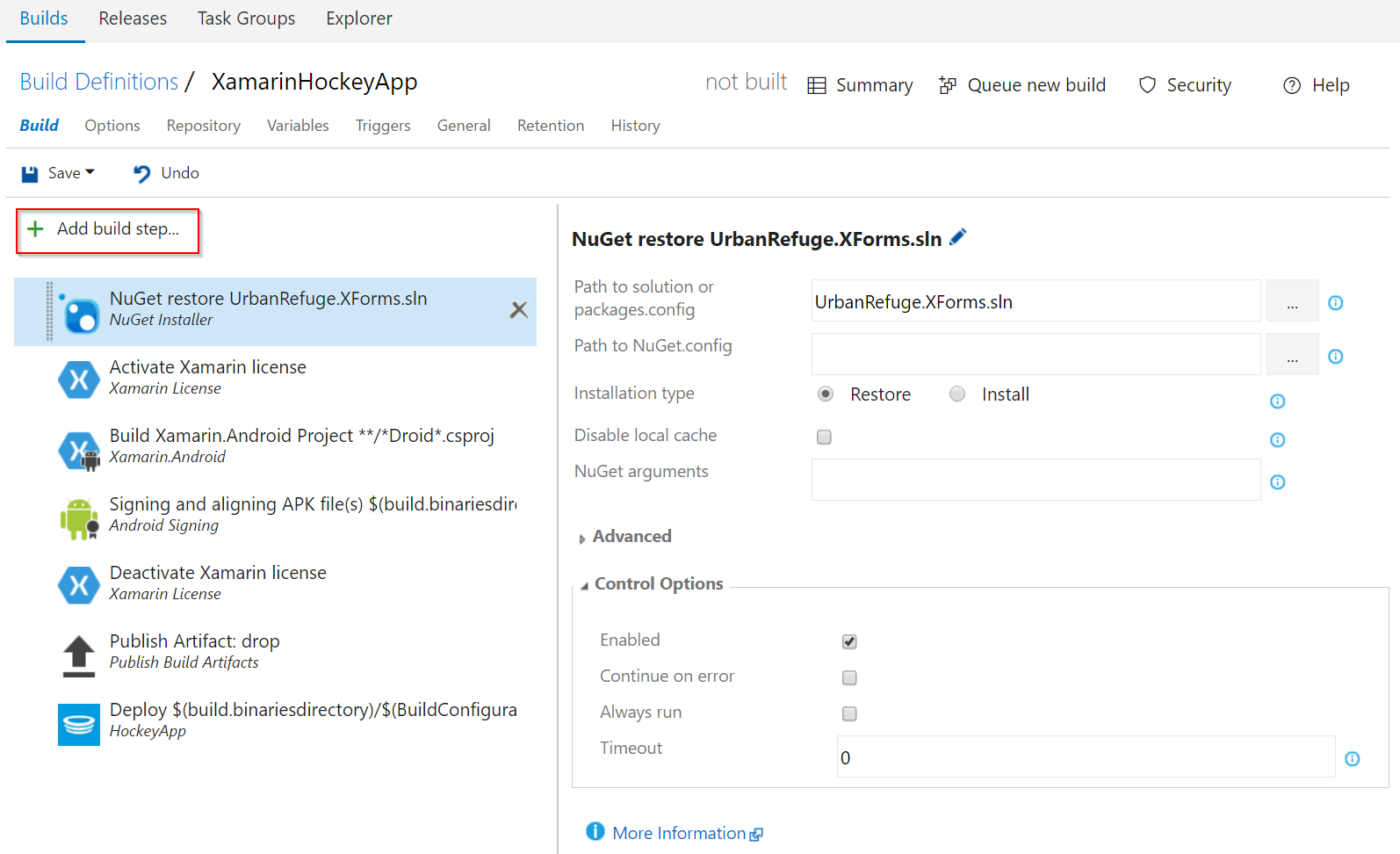Open the More Information link
Screen dimensions: 1400x854
[679, 833]
